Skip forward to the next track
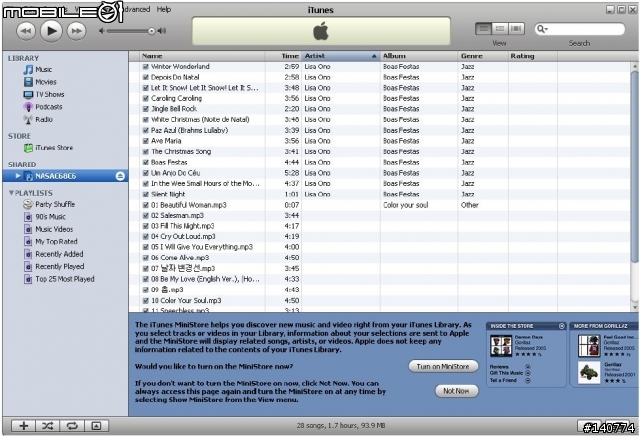The image size is (640, 436). point(76,31)
